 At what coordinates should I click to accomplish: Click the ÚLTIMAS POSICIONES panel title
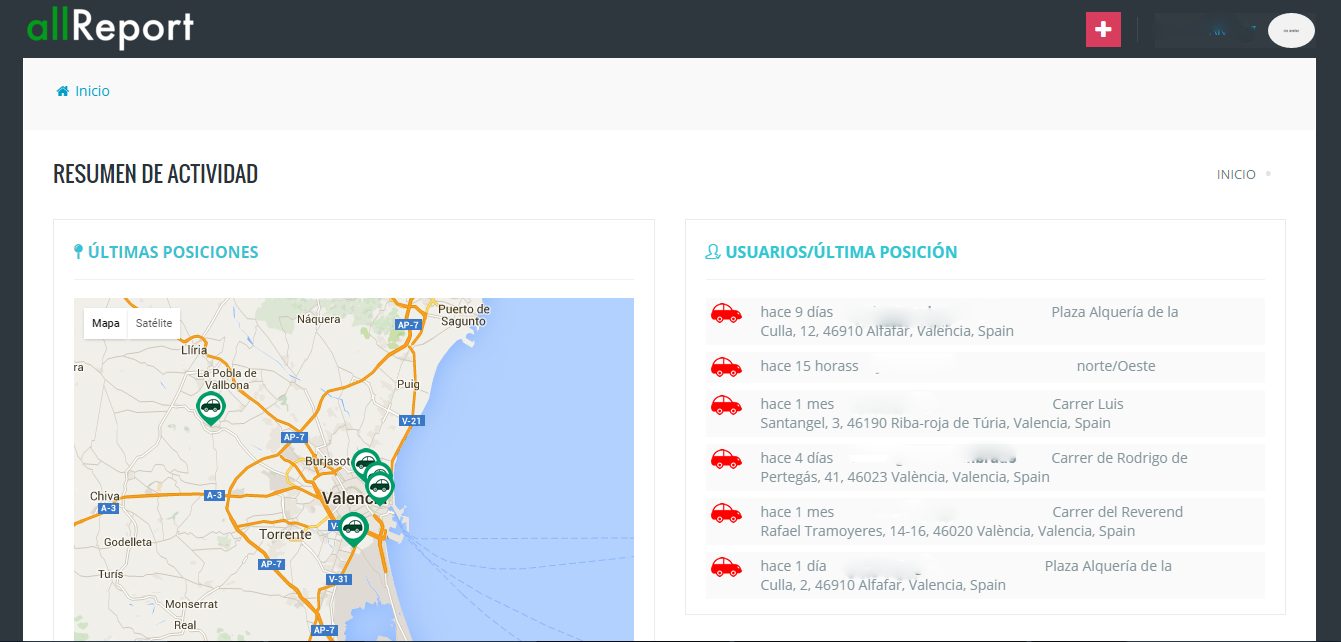click(x=173, y=252)
